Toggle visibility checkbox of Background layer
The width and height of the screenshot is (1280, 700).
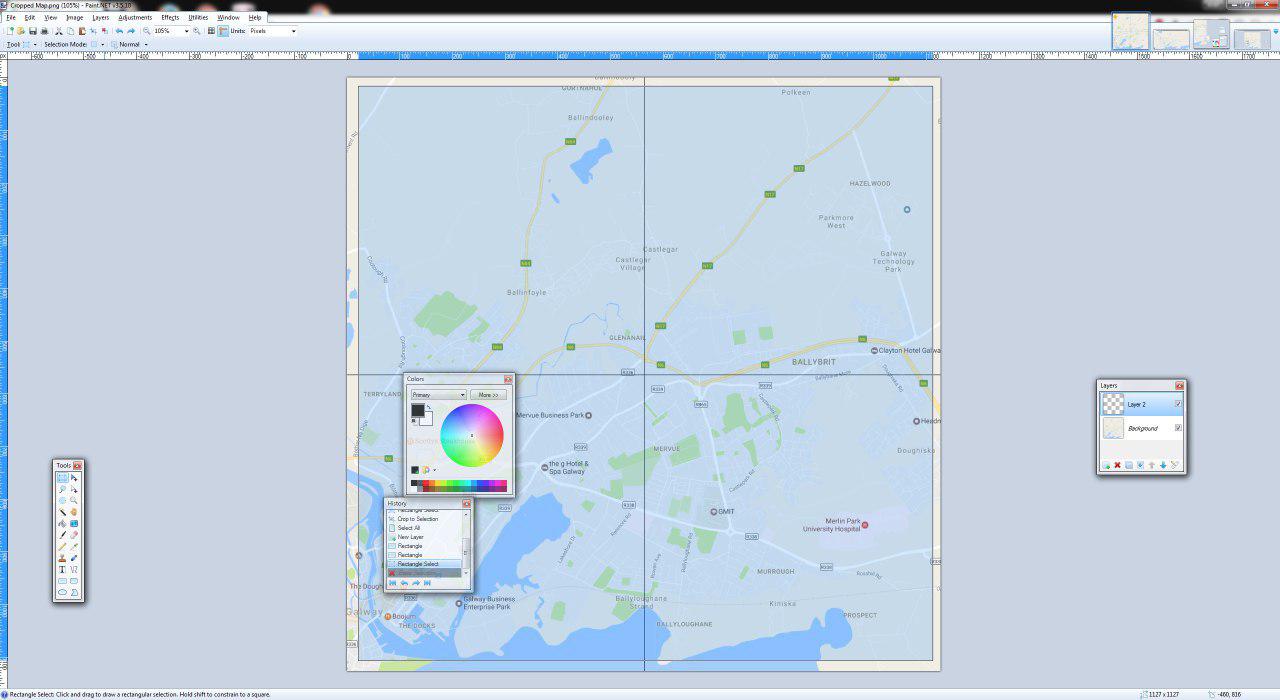(x=1178, y=428)
